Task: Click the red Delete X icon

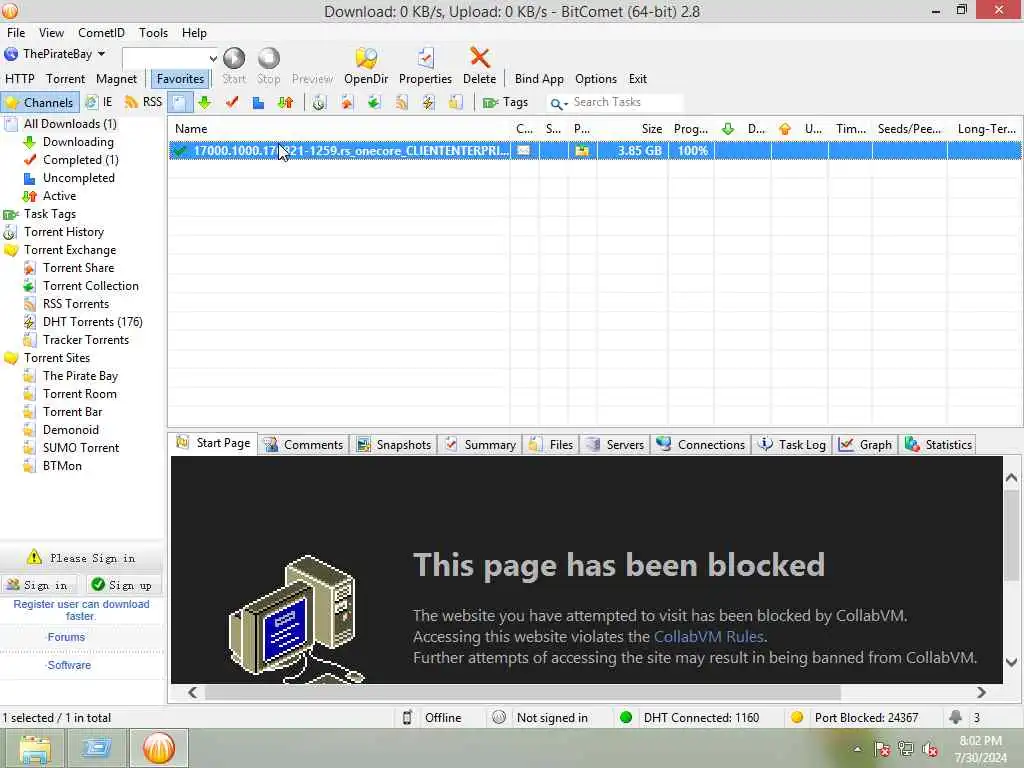Action: tap(479, 57)
